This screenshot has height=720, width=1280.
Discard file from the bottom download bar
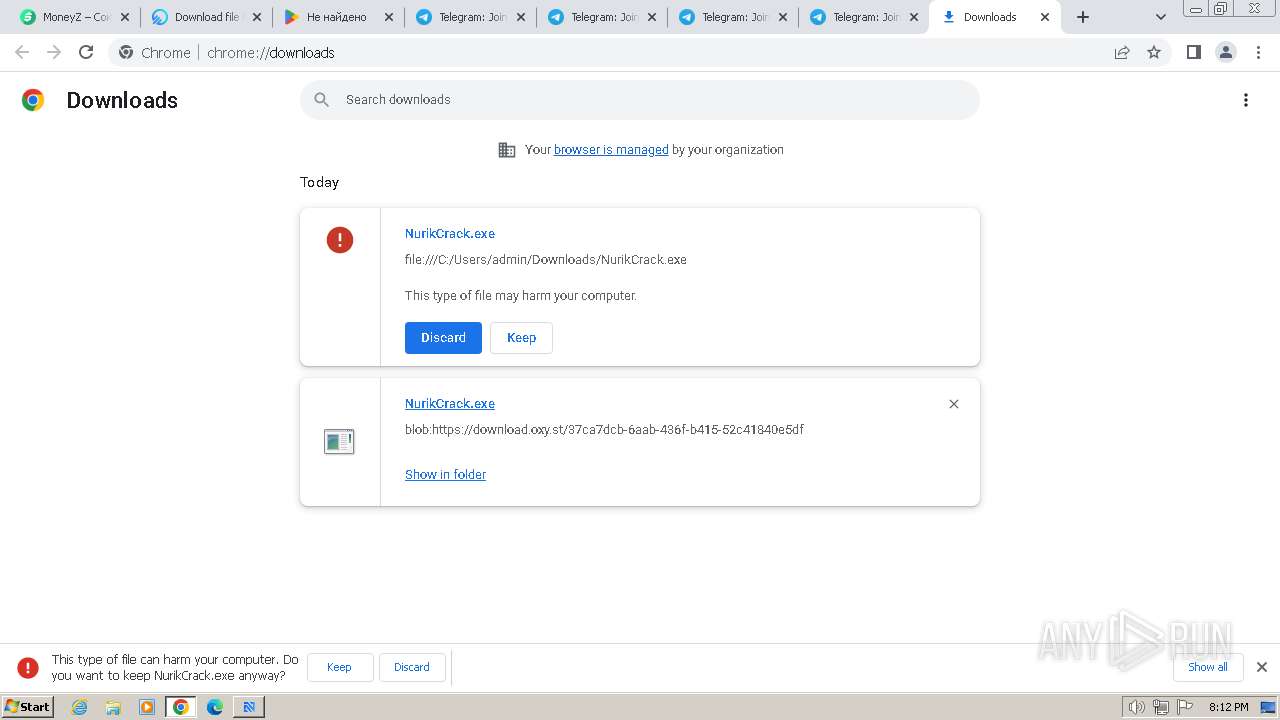click(x=411, y=667)
